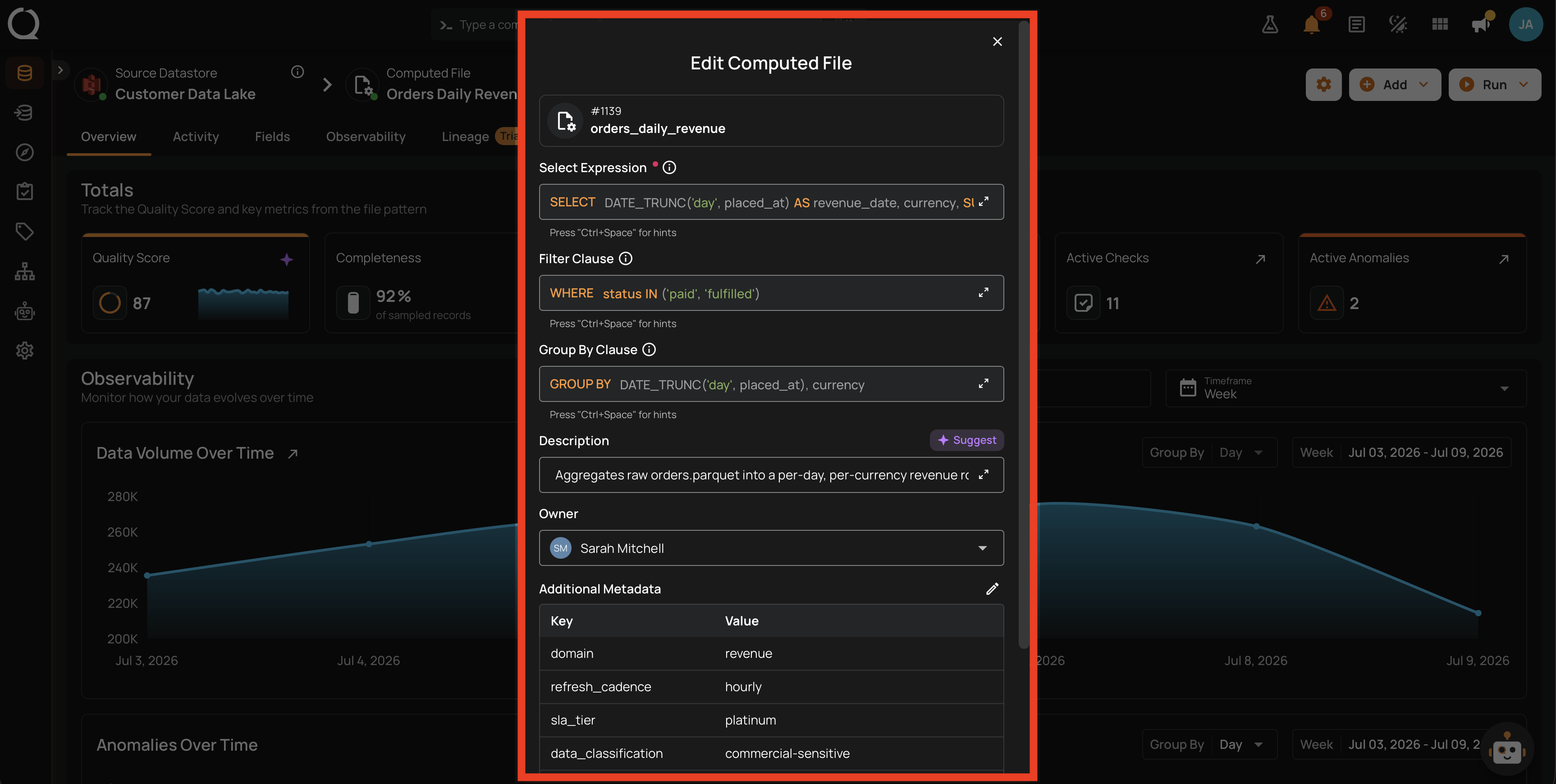Click the Quality Score sparkle icon
The image size is (1556, 784).
(x=286, y=260)
